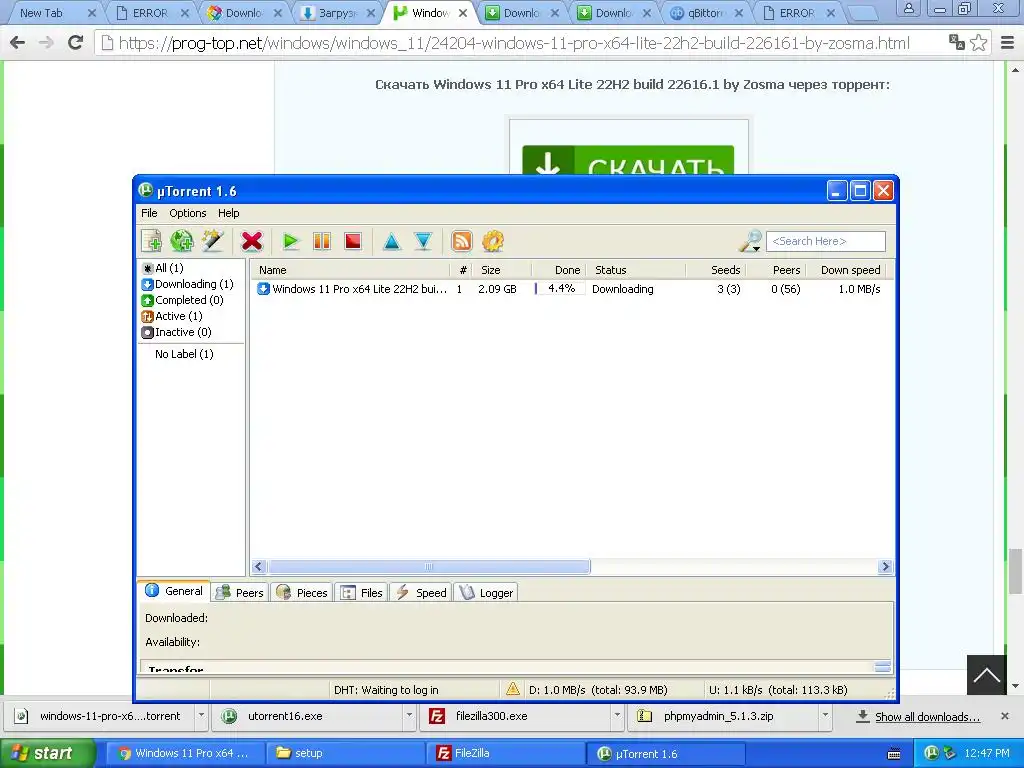Sort by Down speed column header
Screen dimensions: 1024x768
pyautogui.click(x=846, y=270)
